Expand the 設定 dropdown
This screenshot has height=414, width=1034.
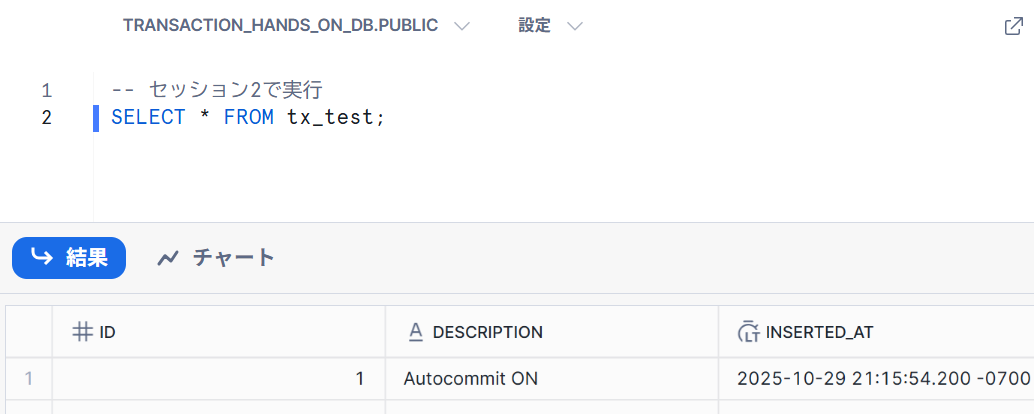[x=549, y=26]
